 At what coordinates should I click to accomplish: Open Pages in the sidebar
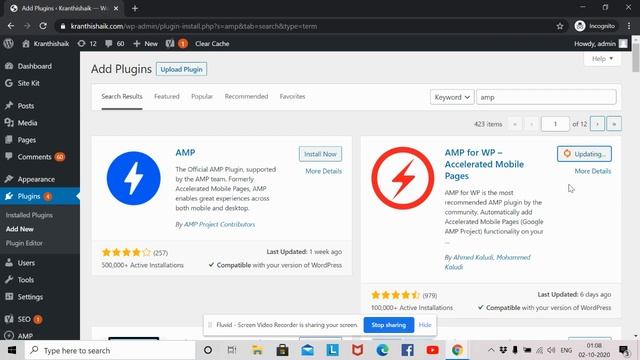click(x=27, y=140)
